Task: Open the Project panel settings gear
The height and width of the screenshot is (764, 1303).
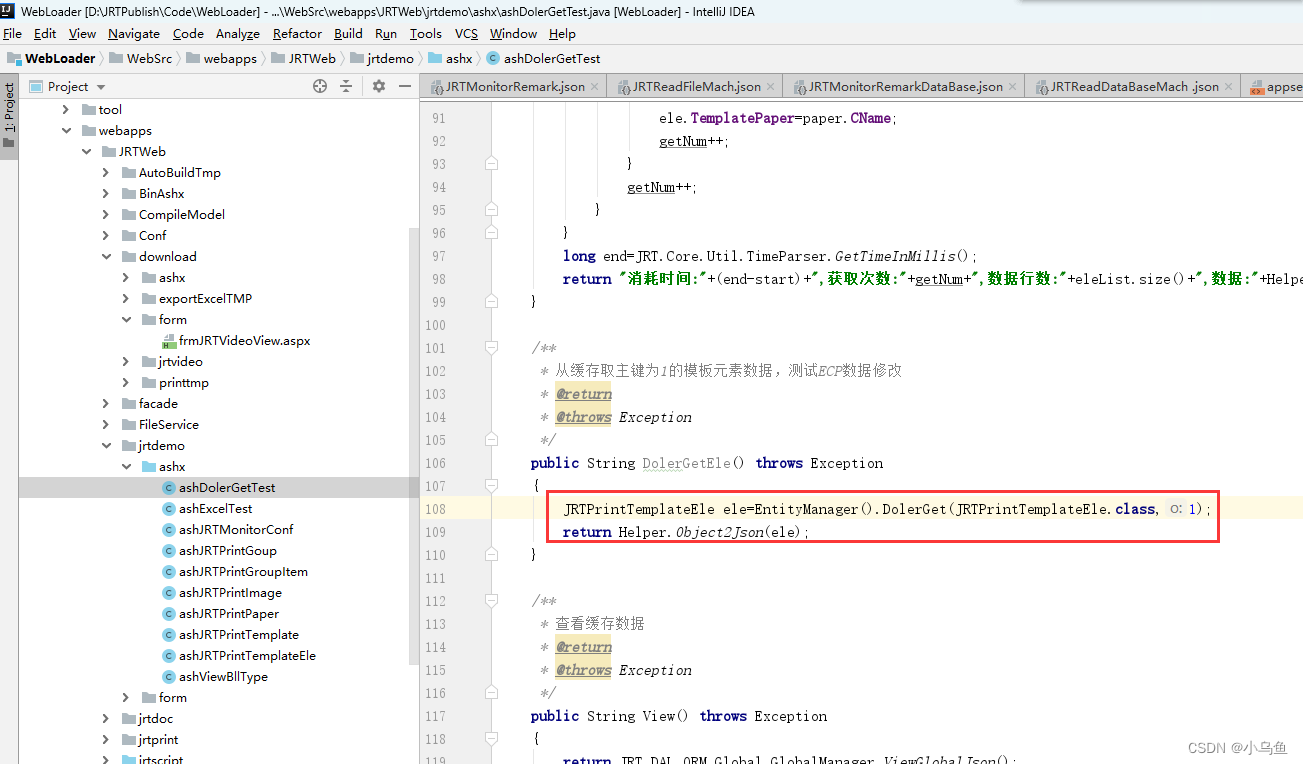Action: tap(379, 86)
